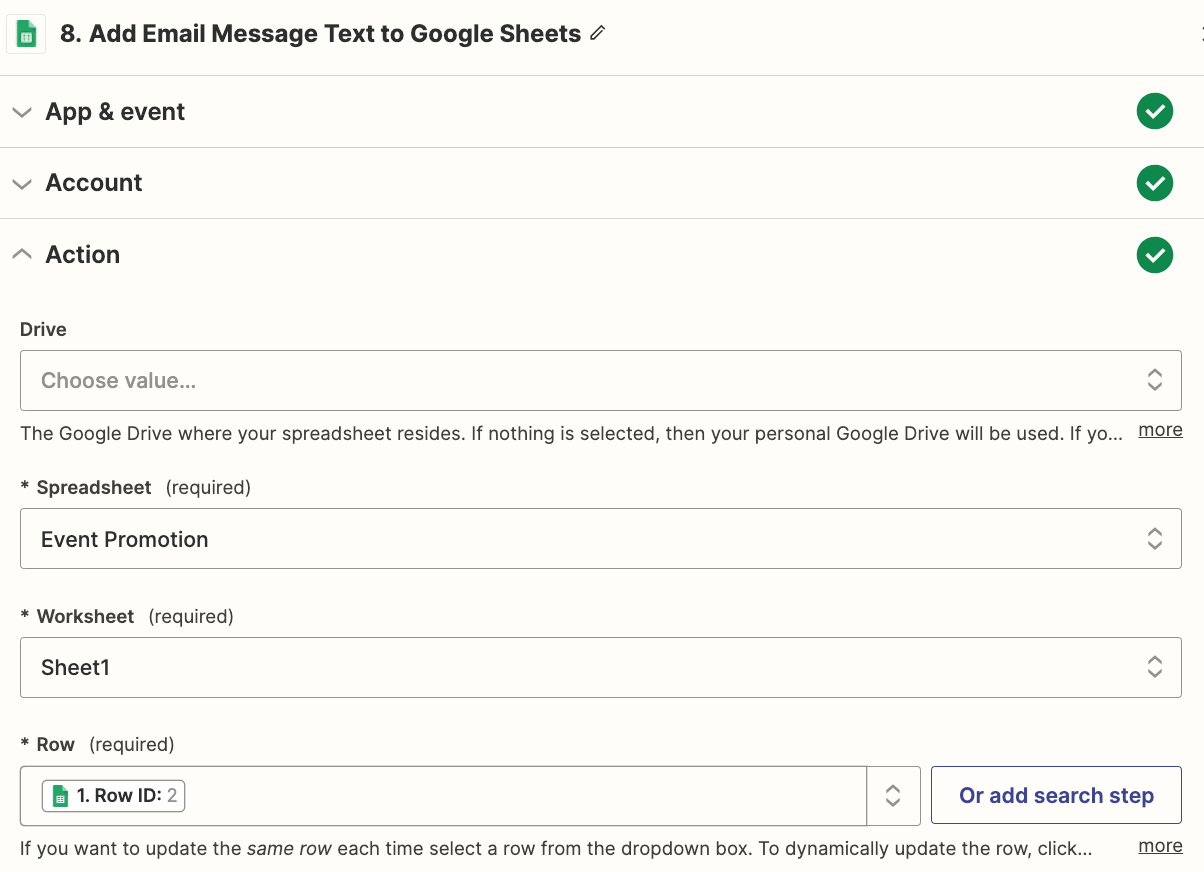This screenshot has width=1204, height=872.
Task: Click the Drive field up-down arrows
Action: tap(1155, 380)
